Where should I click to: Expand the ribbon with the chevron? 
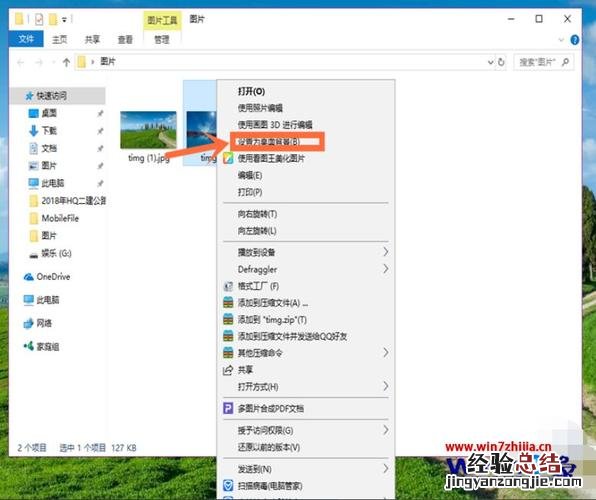tap(561, 40)
